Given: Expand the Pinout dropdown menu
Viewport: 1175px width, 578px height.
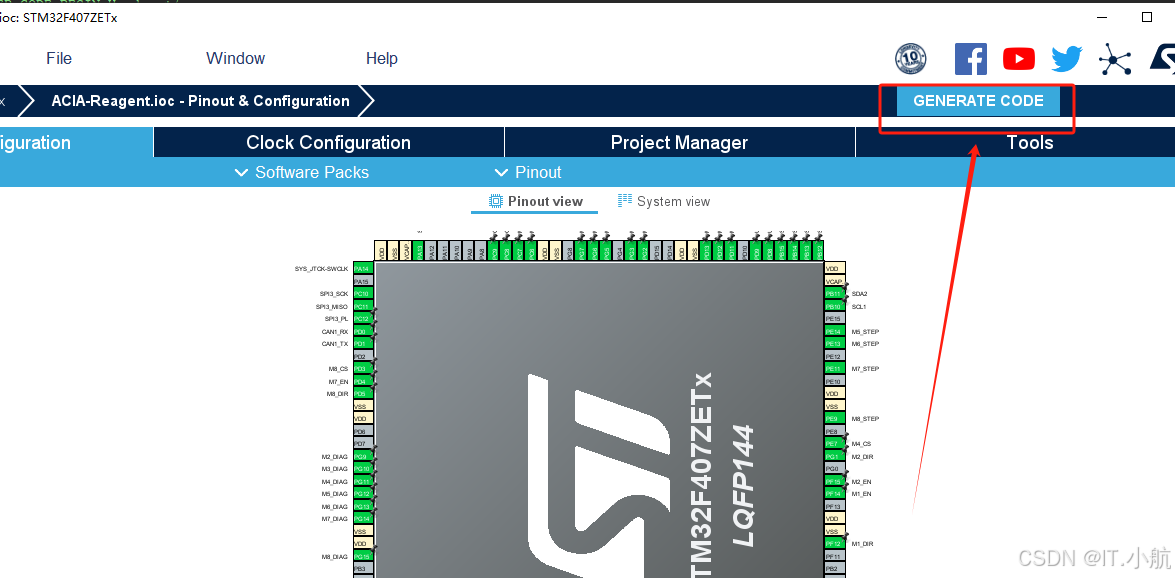Looking at the screenshot, I should click(x=528, y=172).
